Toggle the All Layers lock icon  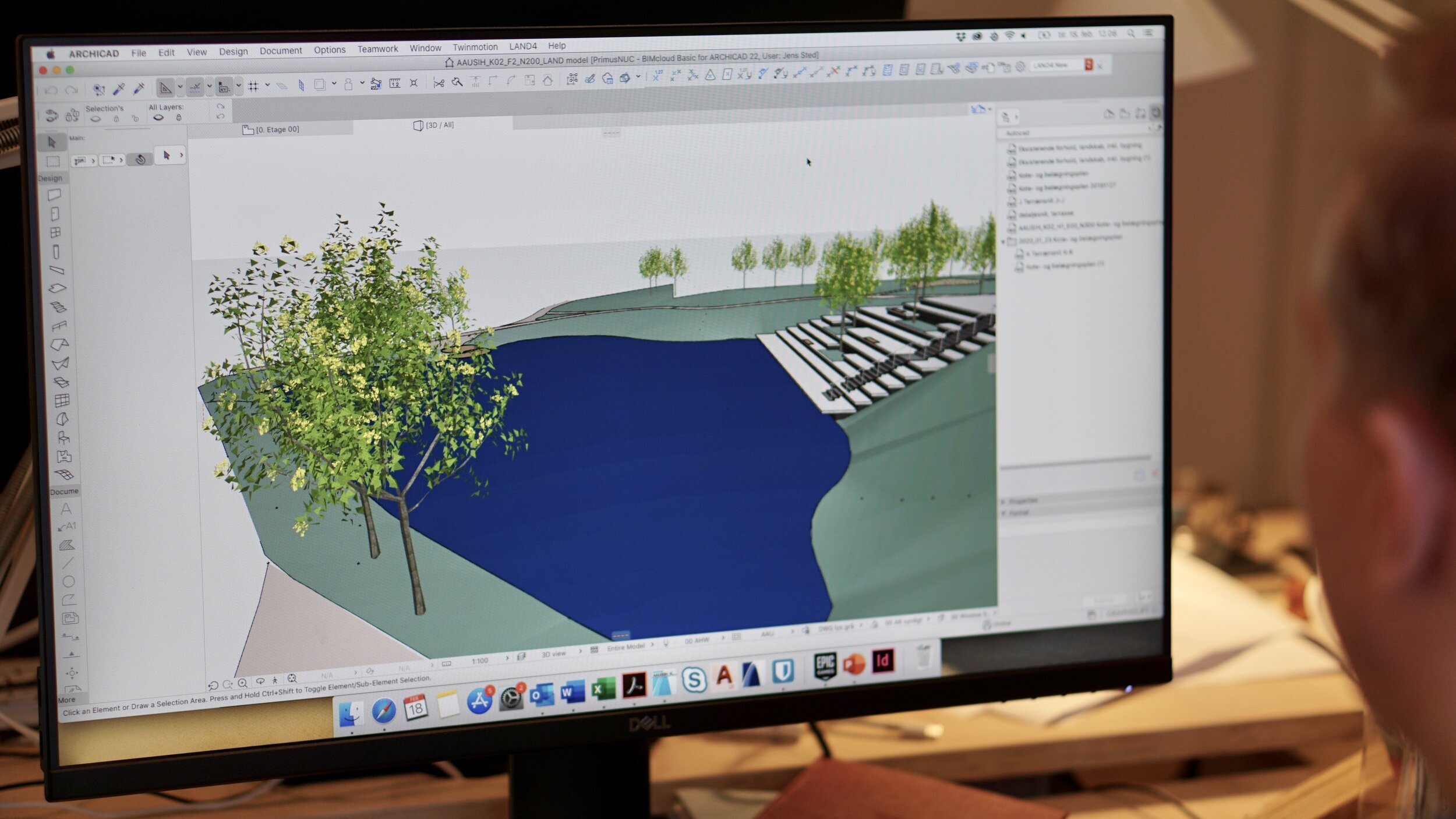tap(179, 117)
